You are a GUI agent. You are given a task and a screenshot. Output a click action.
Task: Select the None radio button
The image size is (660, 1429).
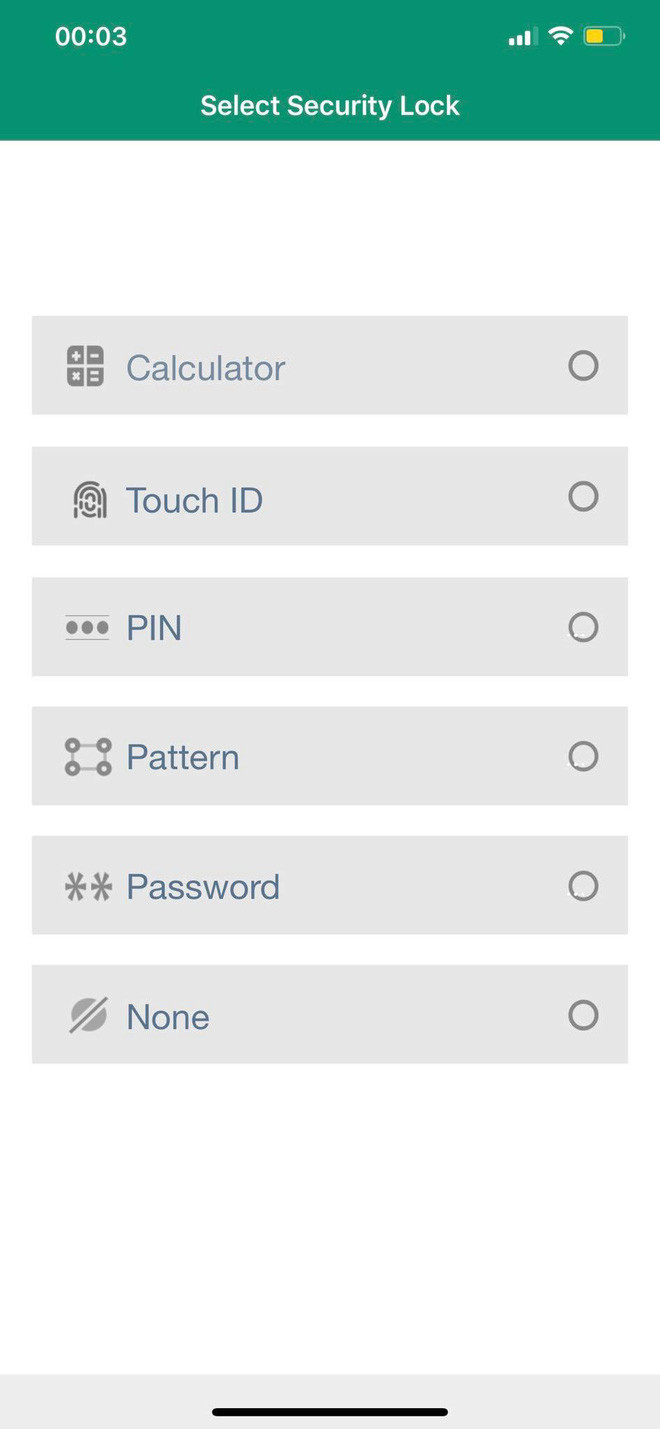(583, 1015)
